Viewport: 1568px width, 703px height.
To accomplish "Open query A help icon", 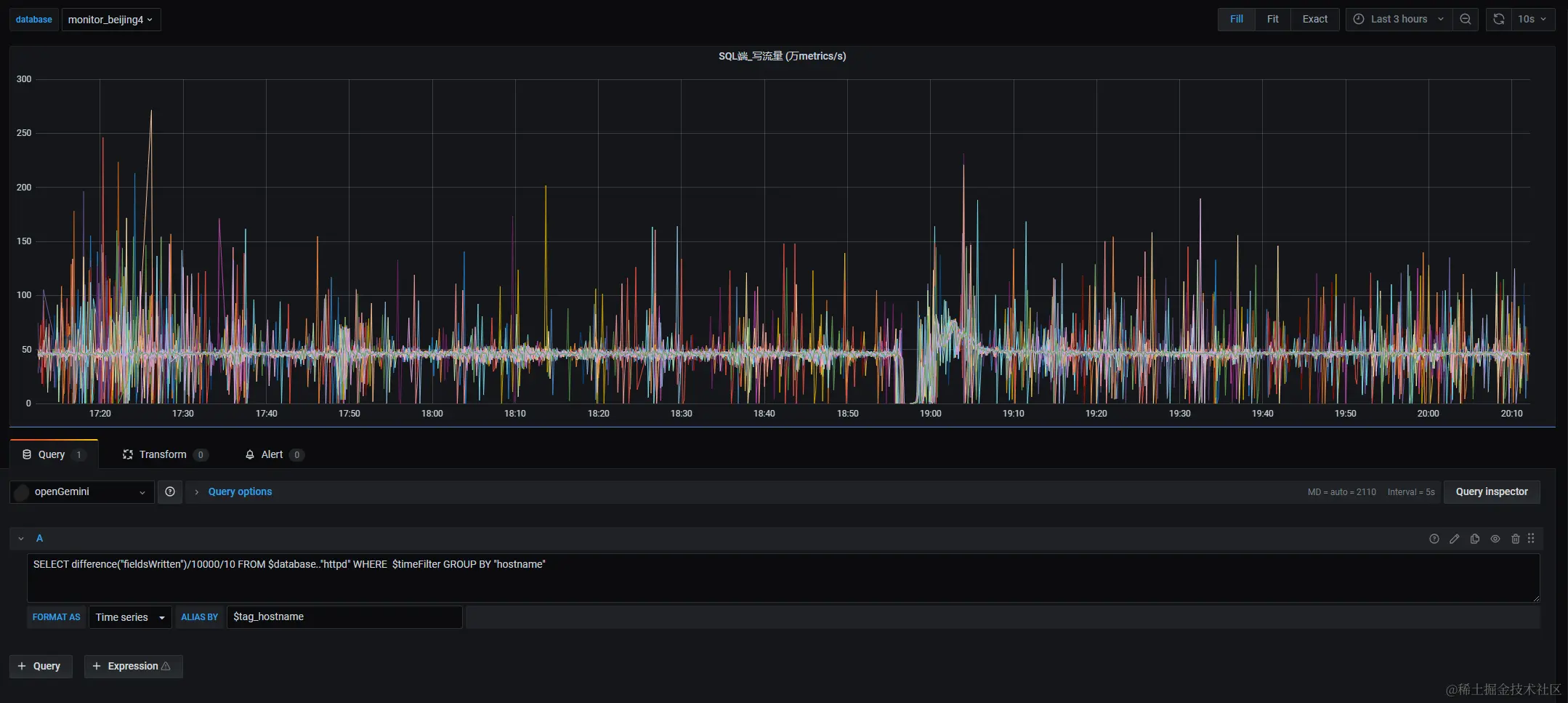I will pos(1434,539).
